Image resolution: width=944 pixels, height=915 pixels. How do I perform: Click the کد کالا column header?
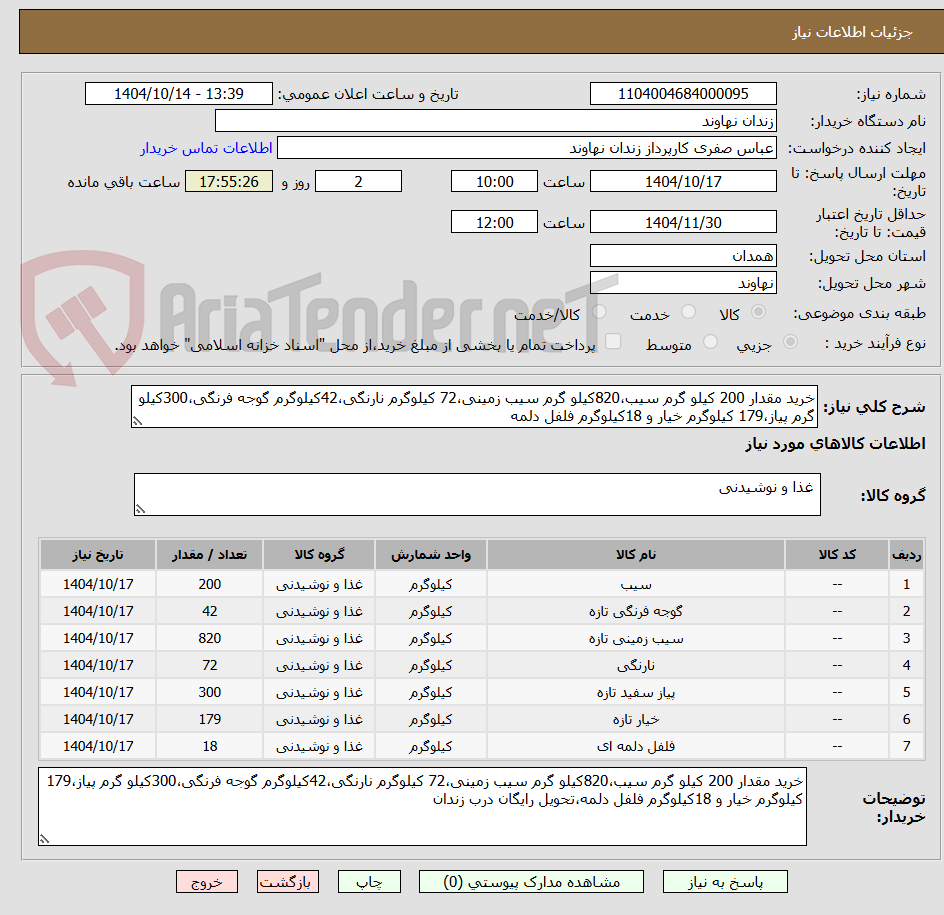click(x=837, y=554)
